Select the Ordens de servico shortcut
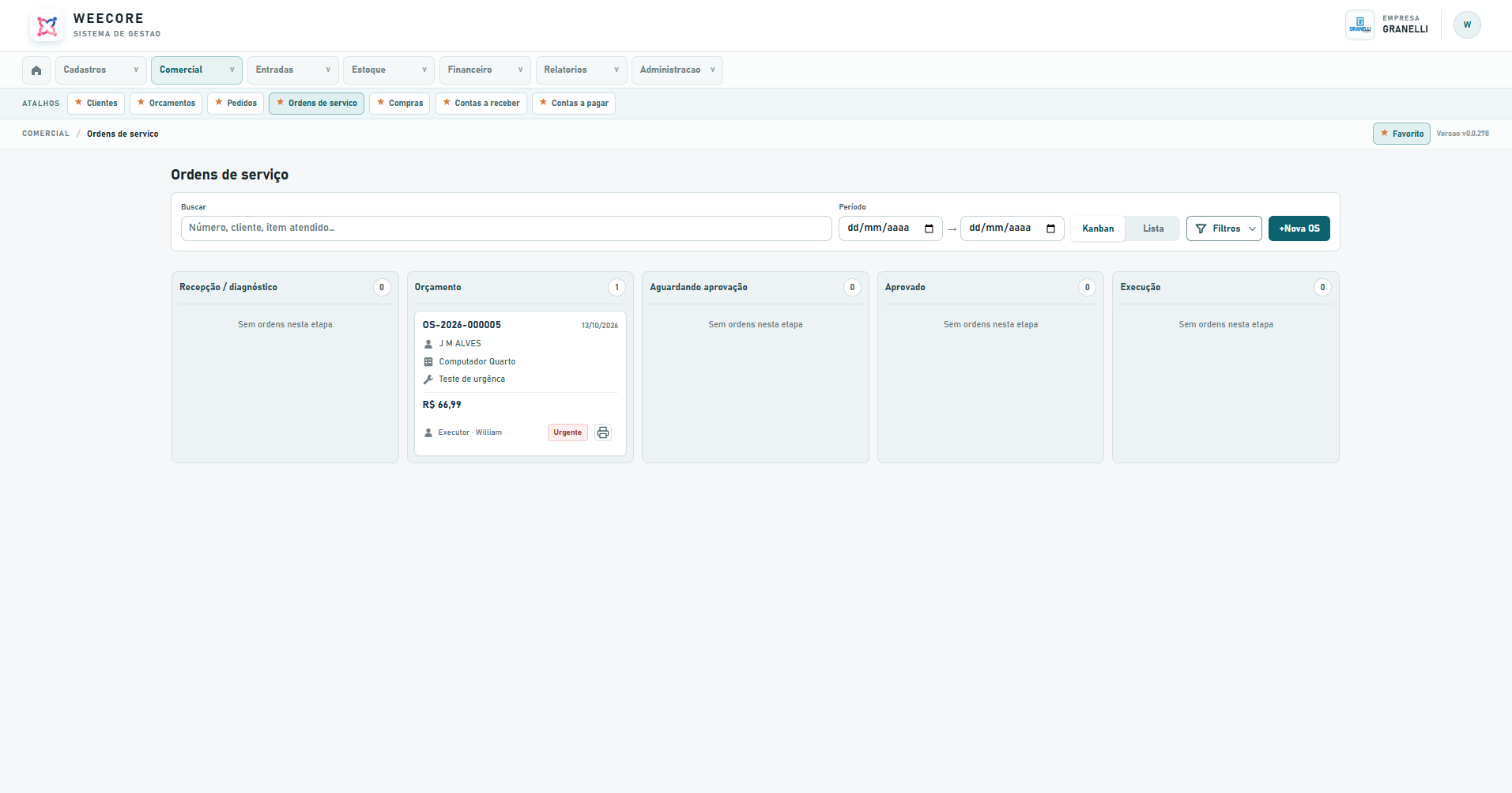Image resolution: width=1512 pixels, height=793 pixels. pyautogui.click(x=316, y=104)
